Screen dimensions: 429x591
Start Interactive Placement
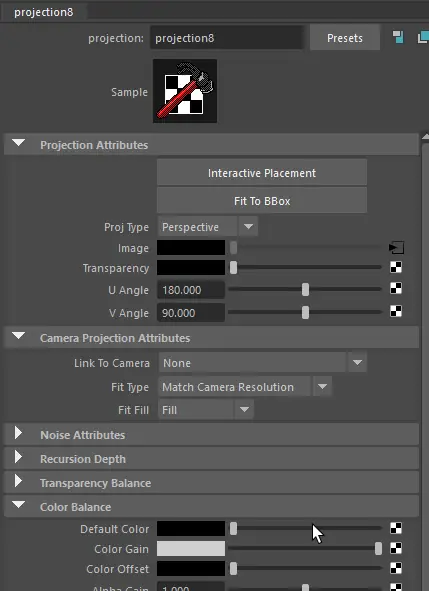click(x=262, y=173)
